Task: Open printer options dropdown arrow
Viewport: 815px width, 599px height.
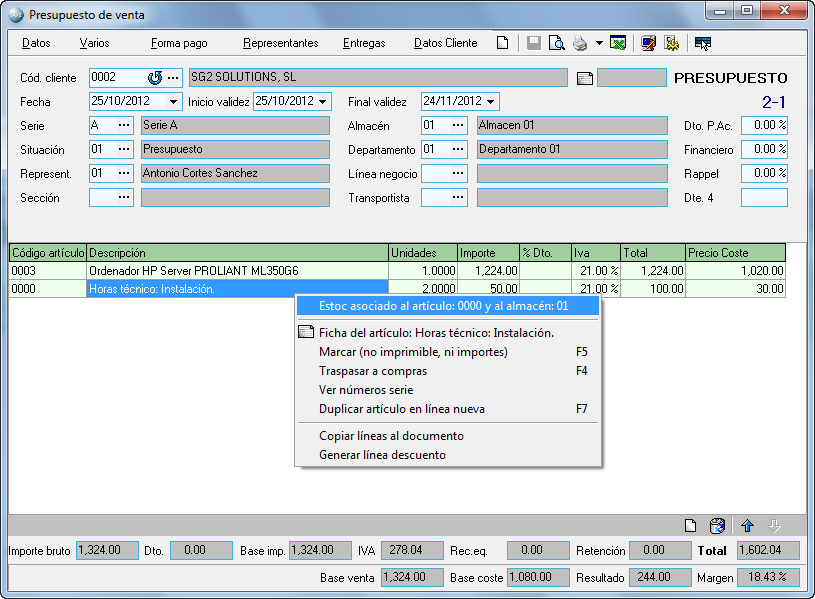Action: pyautogui.click(x=599, y=44)
